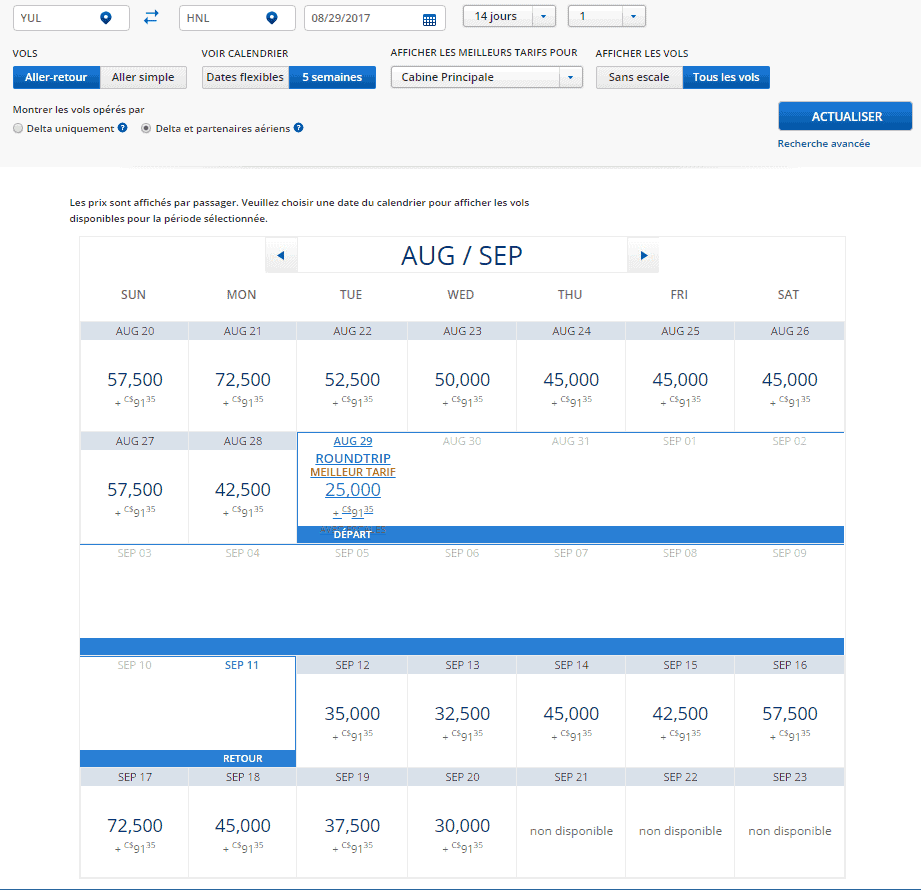Click help icon beside Delta et partenaires aériens
921x890 pixels.
coord(298,128)
